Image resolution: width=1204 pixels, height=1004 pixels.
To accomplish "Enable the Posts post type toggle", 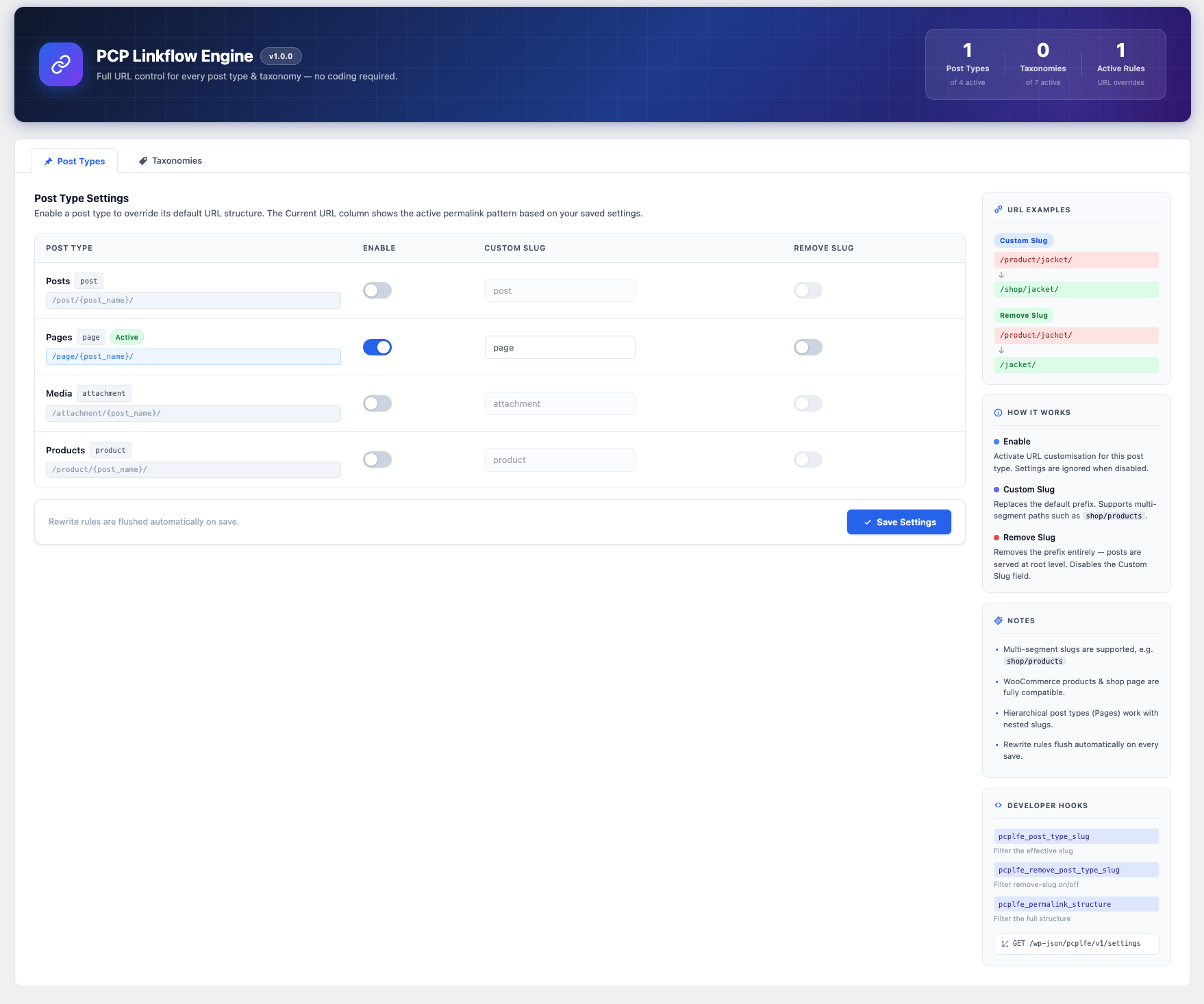I will click(377, 290).
